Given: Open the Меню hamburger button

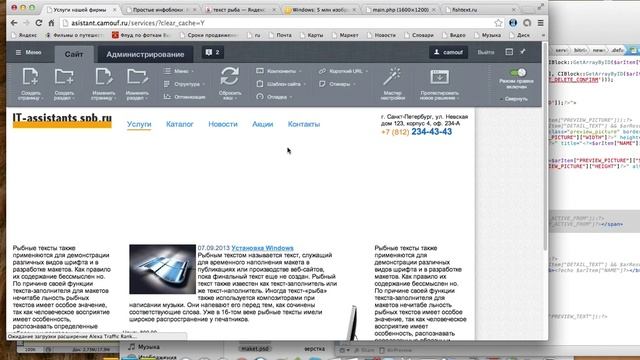Looking at the screenshot, I should (x=29, y=52).
